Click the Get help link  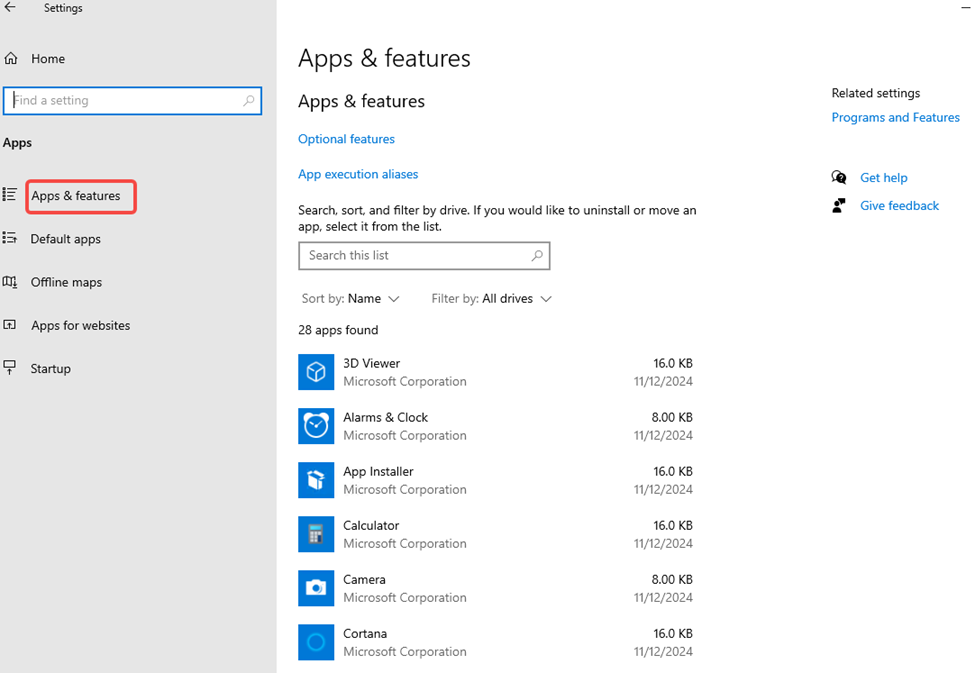click(883, 178)
